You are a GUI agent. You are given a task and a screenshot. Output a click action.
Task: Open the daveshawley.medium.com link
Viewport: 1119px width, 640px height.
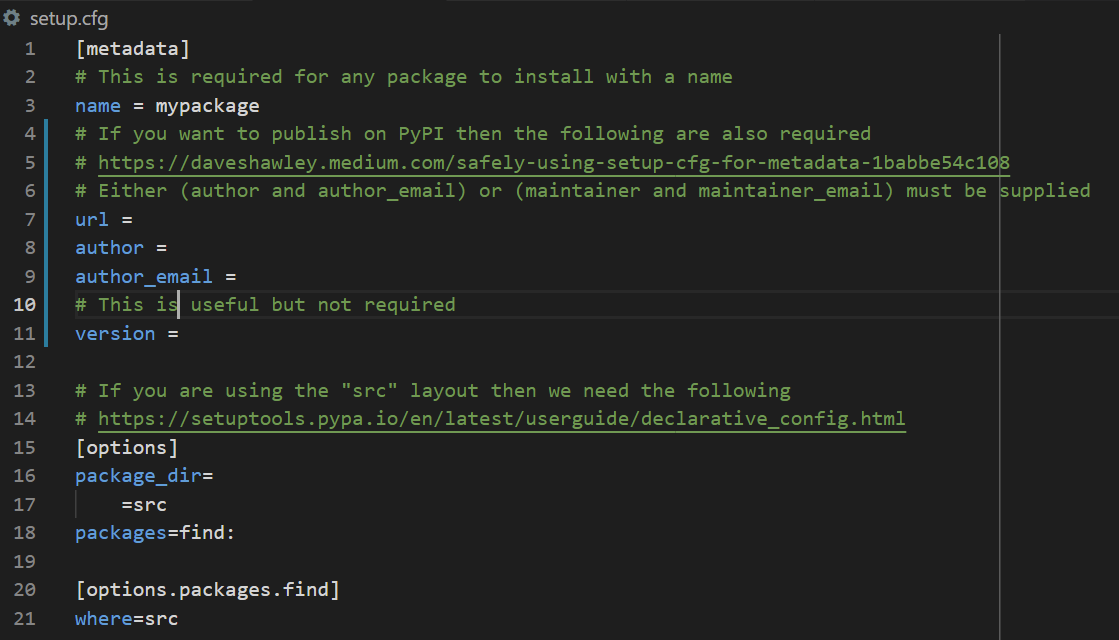coord(554,163)
